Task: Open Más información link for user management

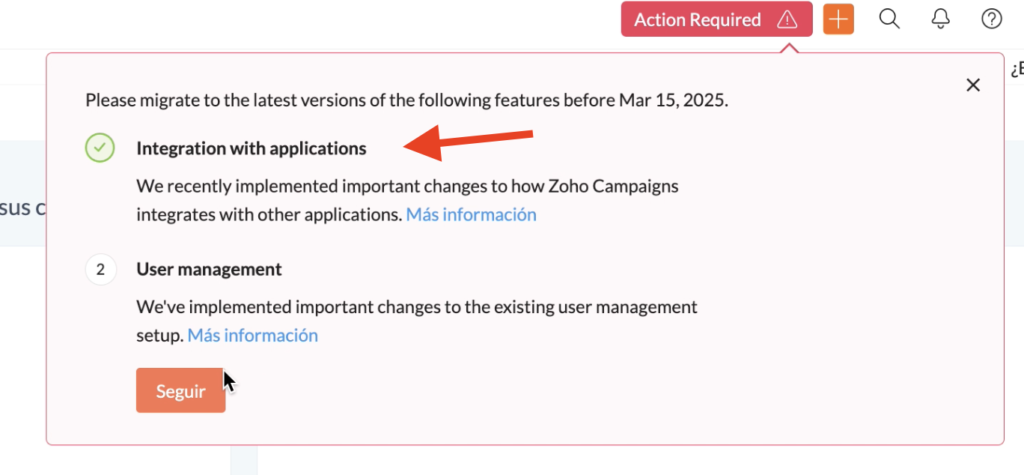Action: click(253, 335)
